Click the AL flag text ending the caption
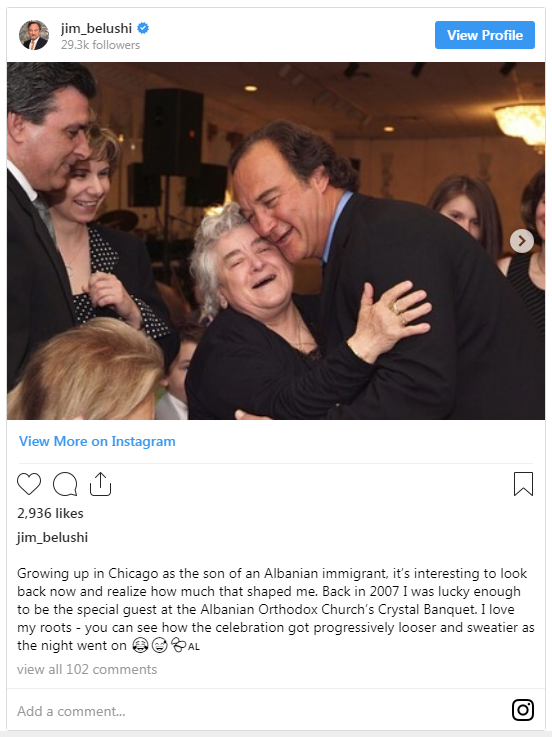 click(x=194, y=647)
